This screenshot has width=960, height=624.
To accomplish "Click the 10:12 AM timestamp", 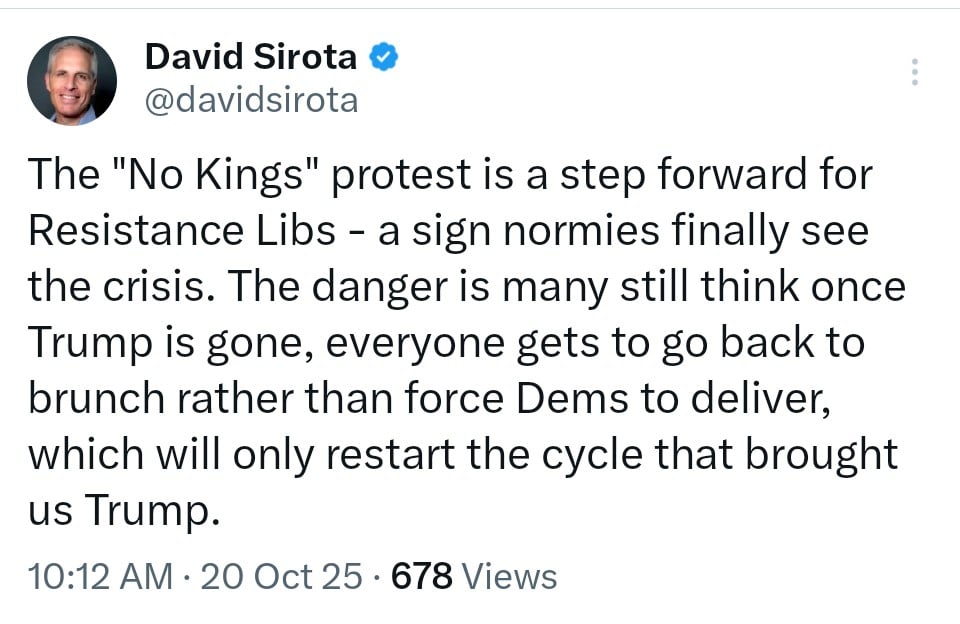I will (x=100, y=576).
